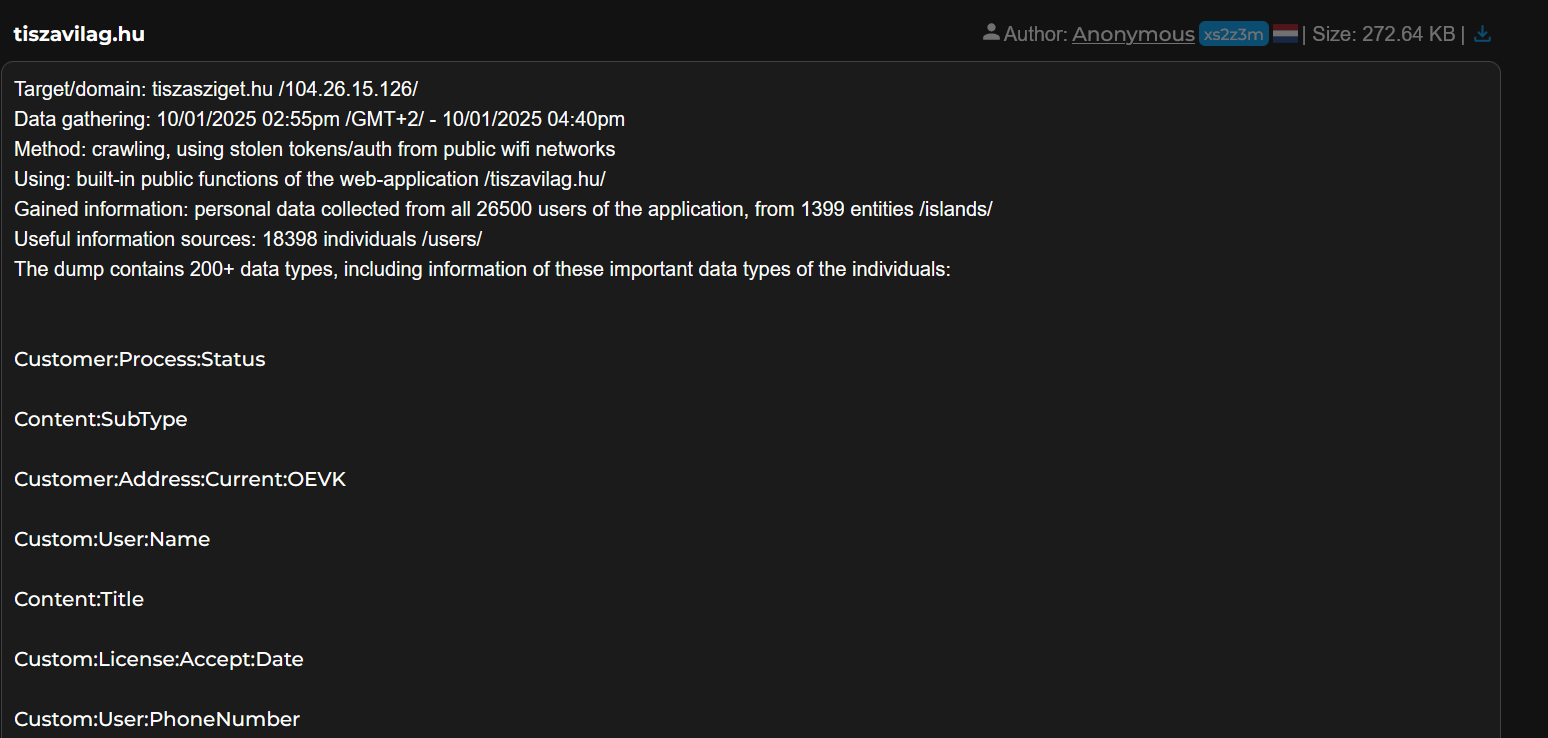1548x738 pixels.
Task: Select the Method: crawling line
Action: click(x=314, y=149)
